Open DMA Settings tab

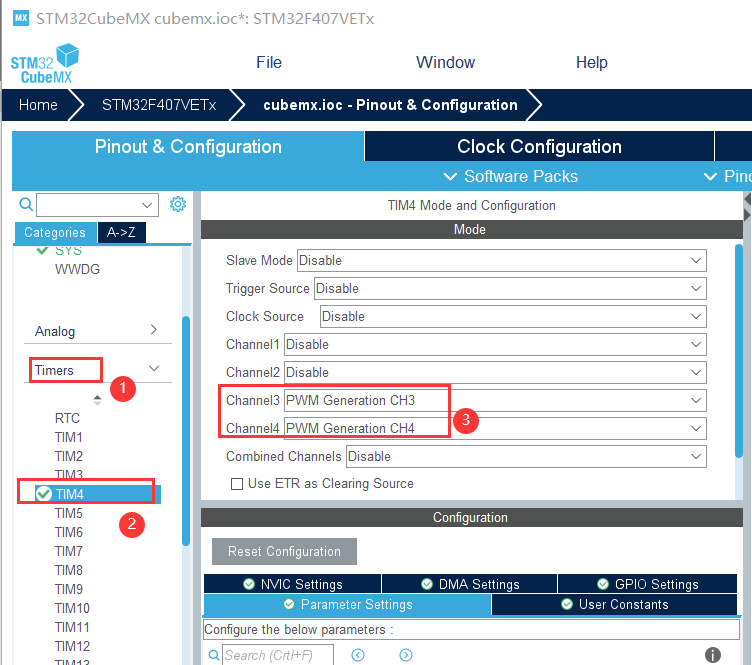tap(470, 584)
